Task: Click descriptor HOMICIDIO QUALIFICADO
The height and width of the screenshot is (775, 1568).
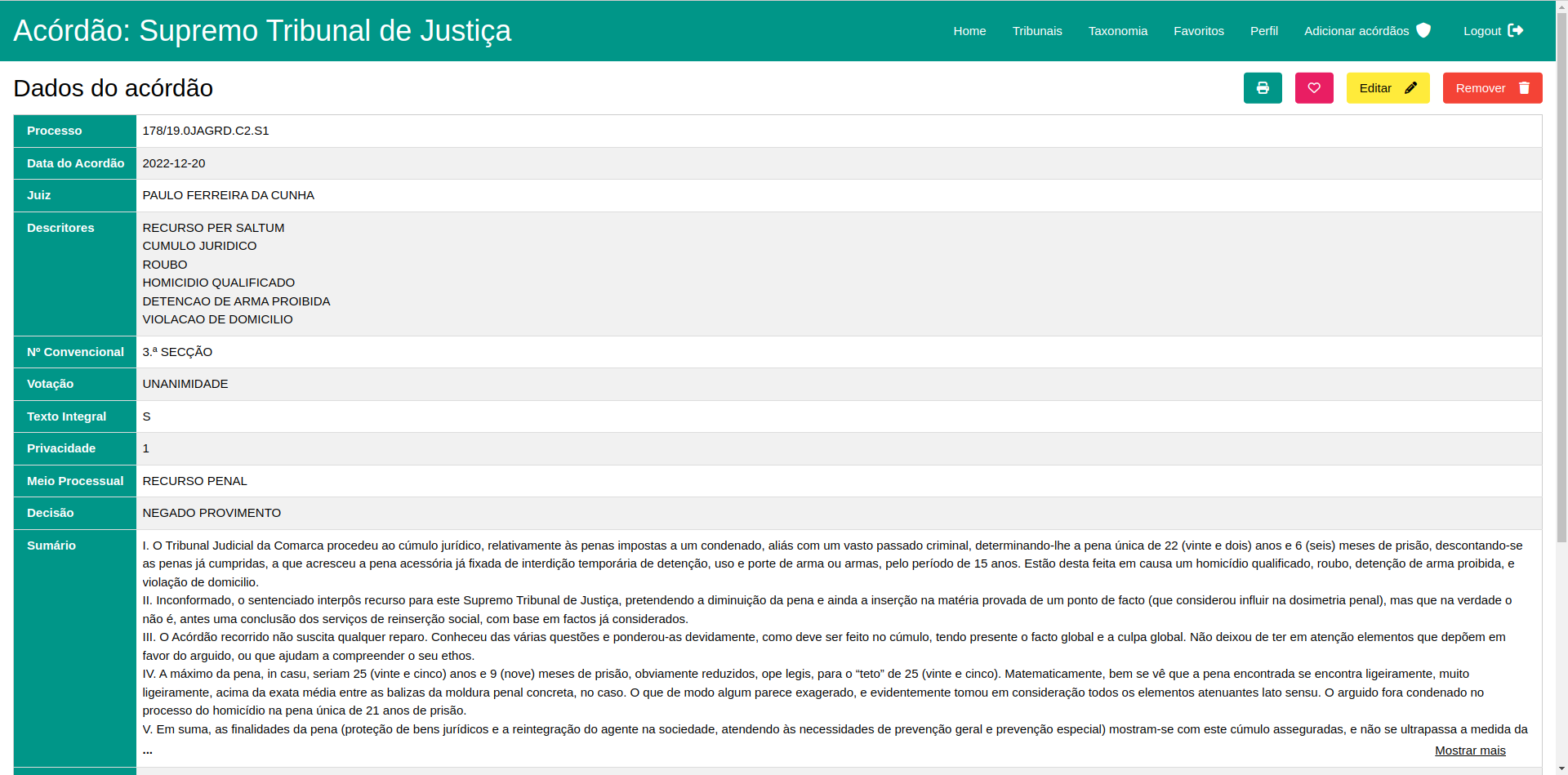Action: [x=219, y=283]
